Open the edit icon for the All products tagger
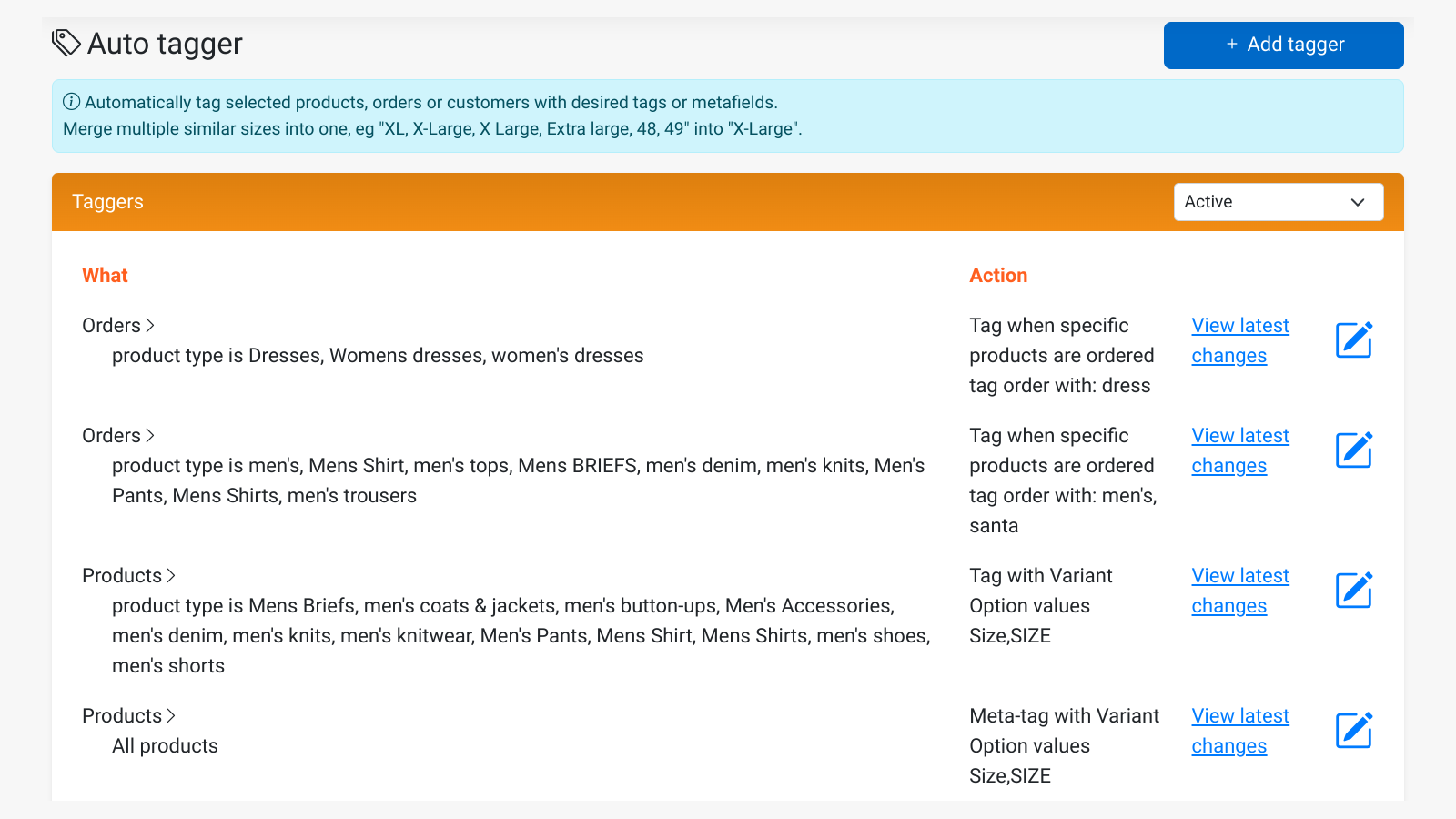 pos(1354,730)
